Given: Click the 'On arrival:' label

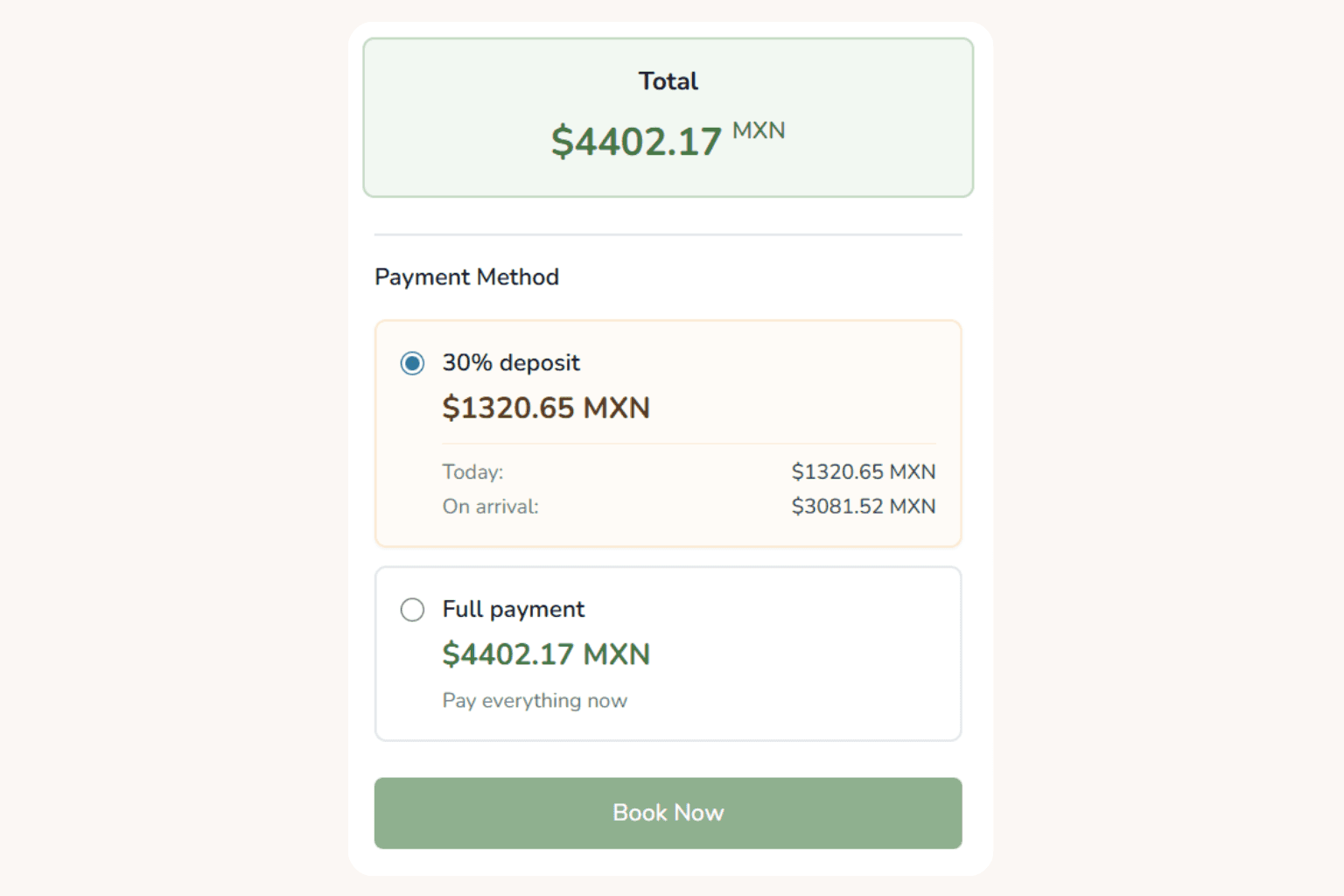Looking at the screenshot, I should 490,507.
